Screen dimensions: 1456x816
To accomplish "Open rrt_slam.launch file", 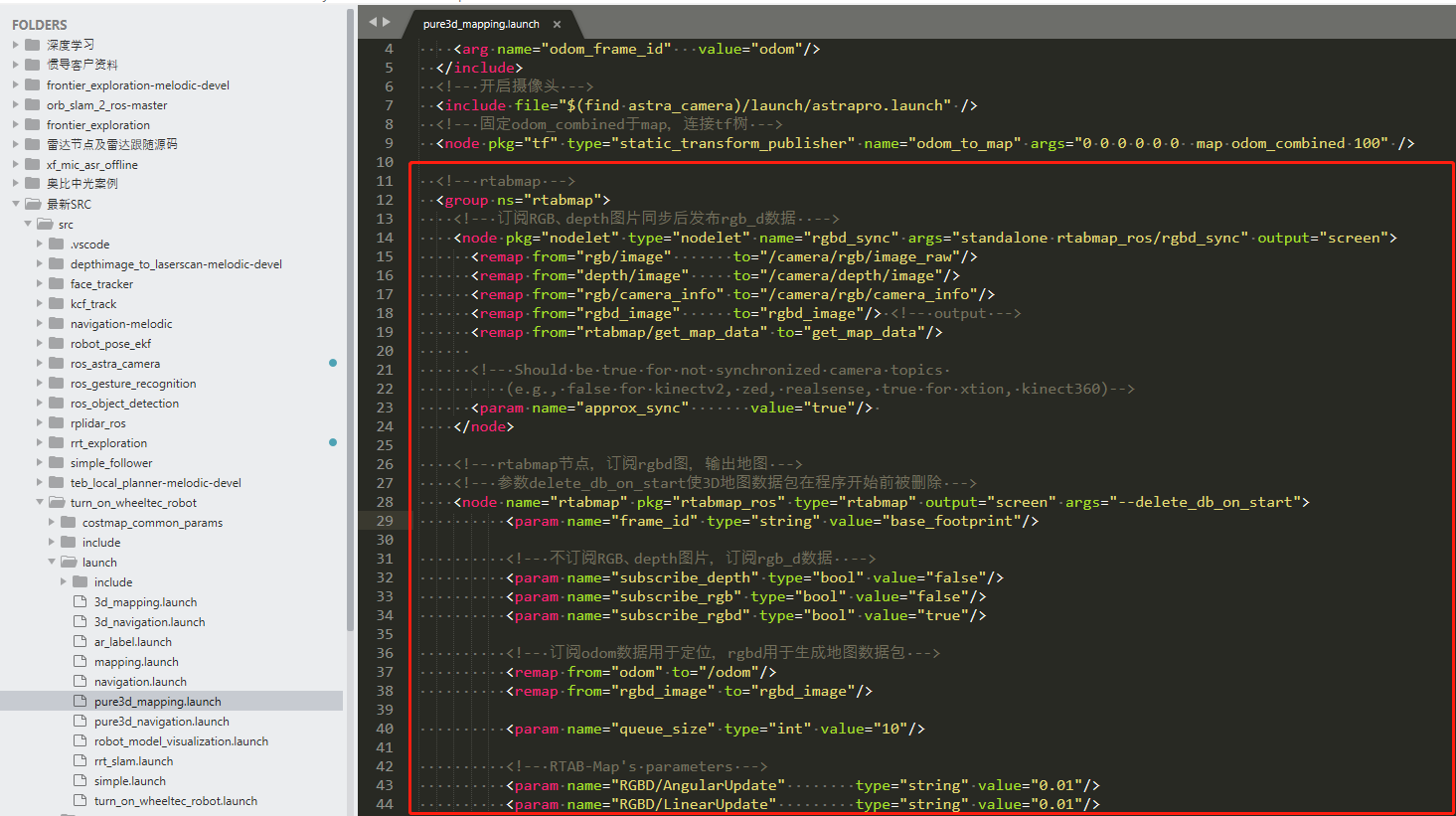I will tap(133, 761).
